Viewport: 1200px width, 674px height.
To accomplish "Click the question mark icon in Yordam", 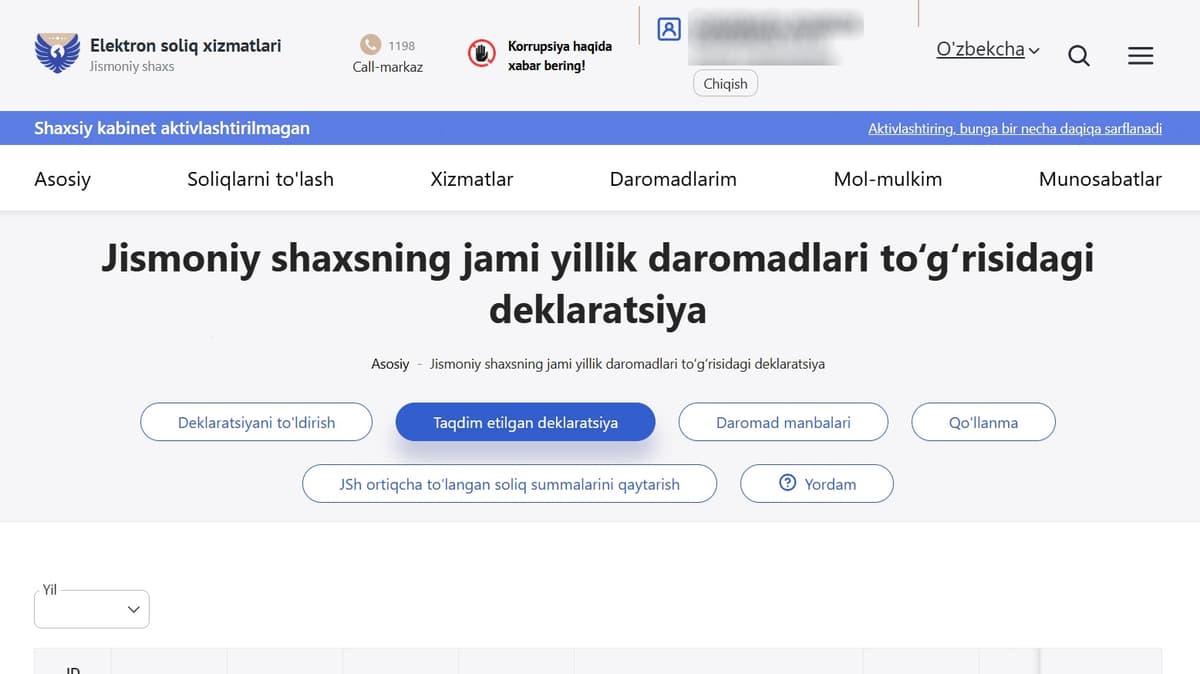I will [x=787, y=483].
